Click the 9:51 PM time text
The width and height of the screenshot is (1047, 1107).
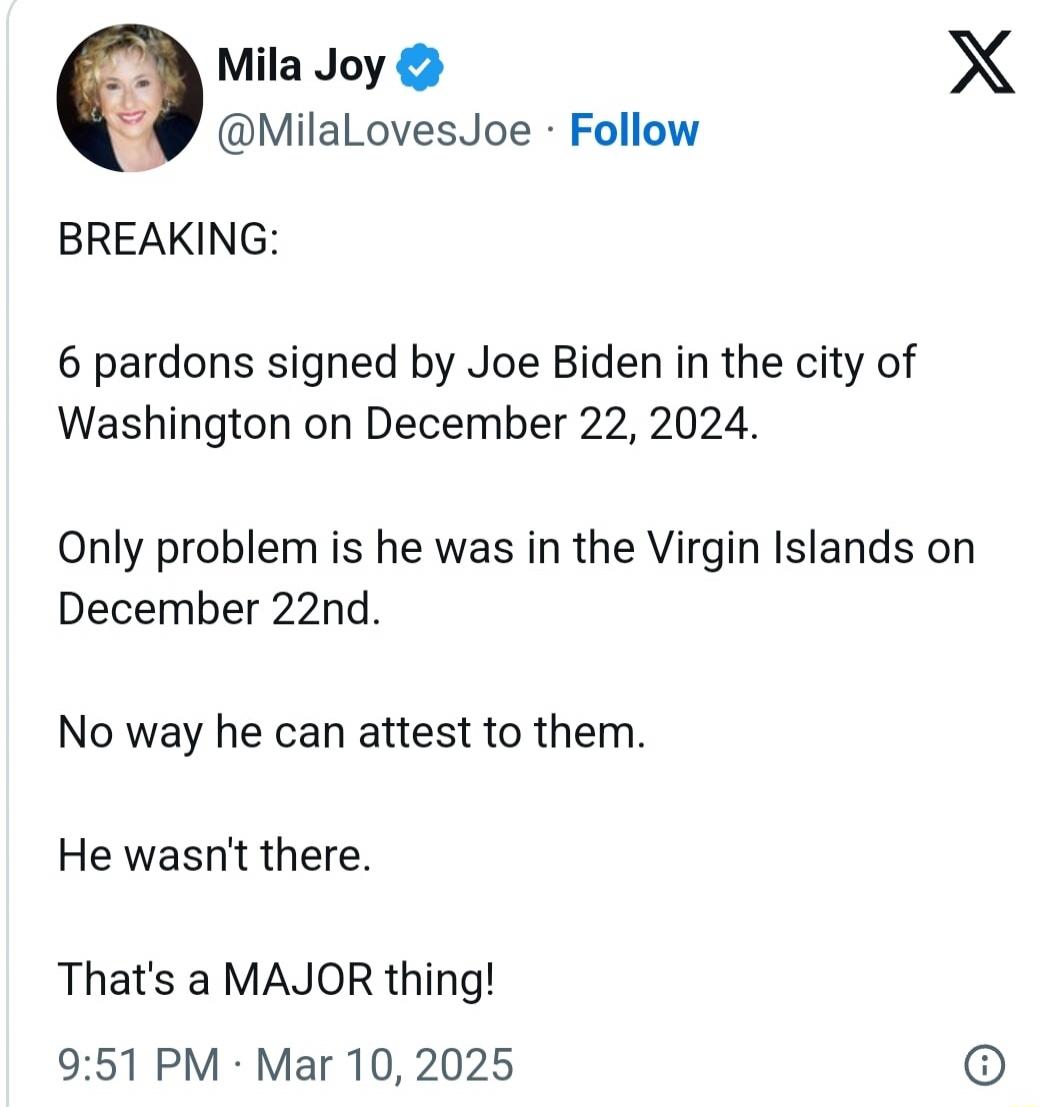(138, 1064)
